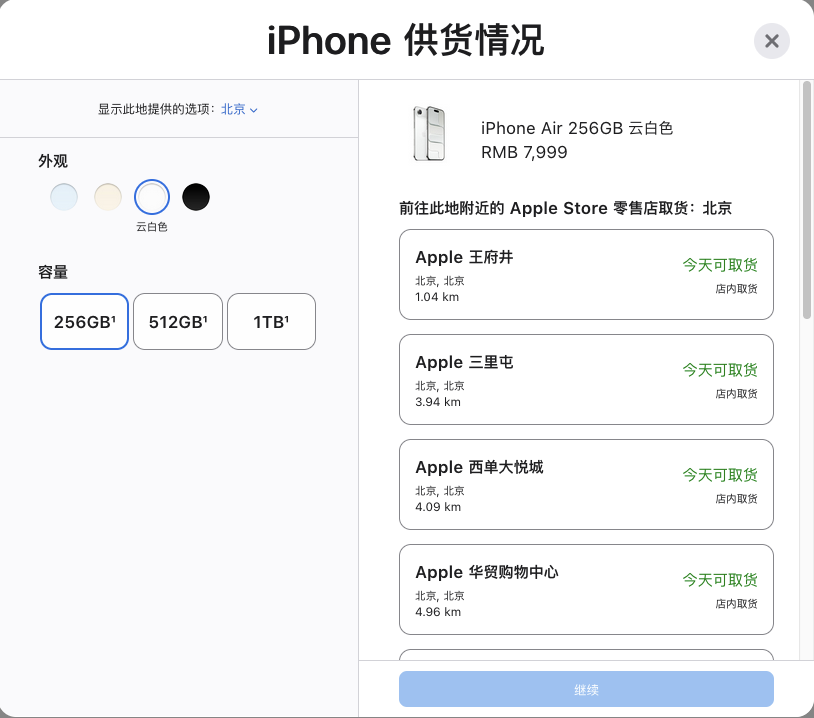Click the store list vertical scrollbar
This screenshot has height=718, width=814.
806,200
